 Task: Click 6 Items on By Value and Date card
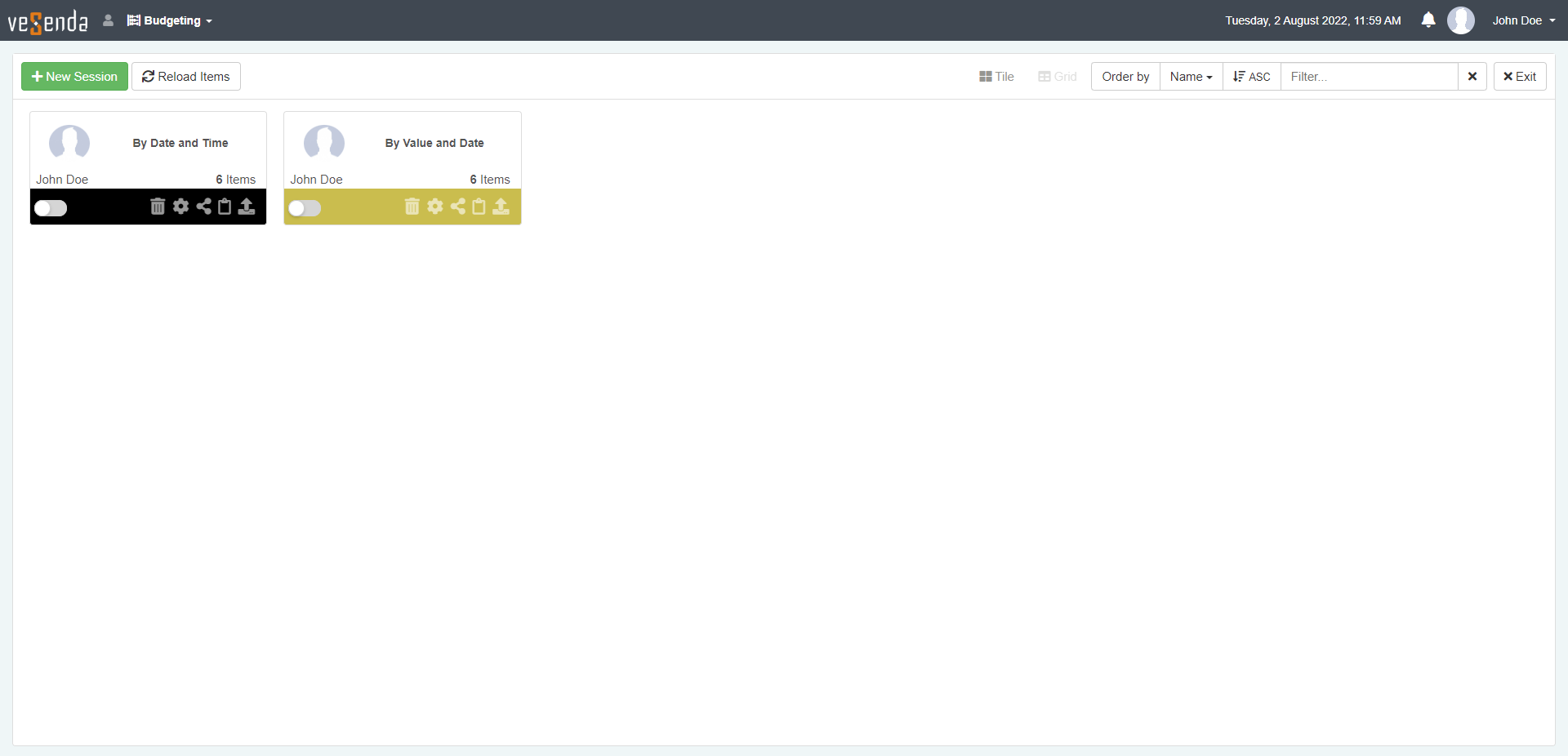click(490, 180)
